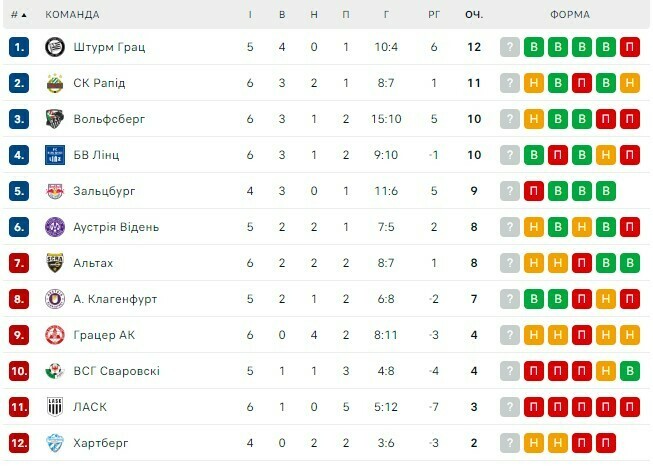
Task: Sort by КОМАНДА team column header
Action: (x=73, y=15)
